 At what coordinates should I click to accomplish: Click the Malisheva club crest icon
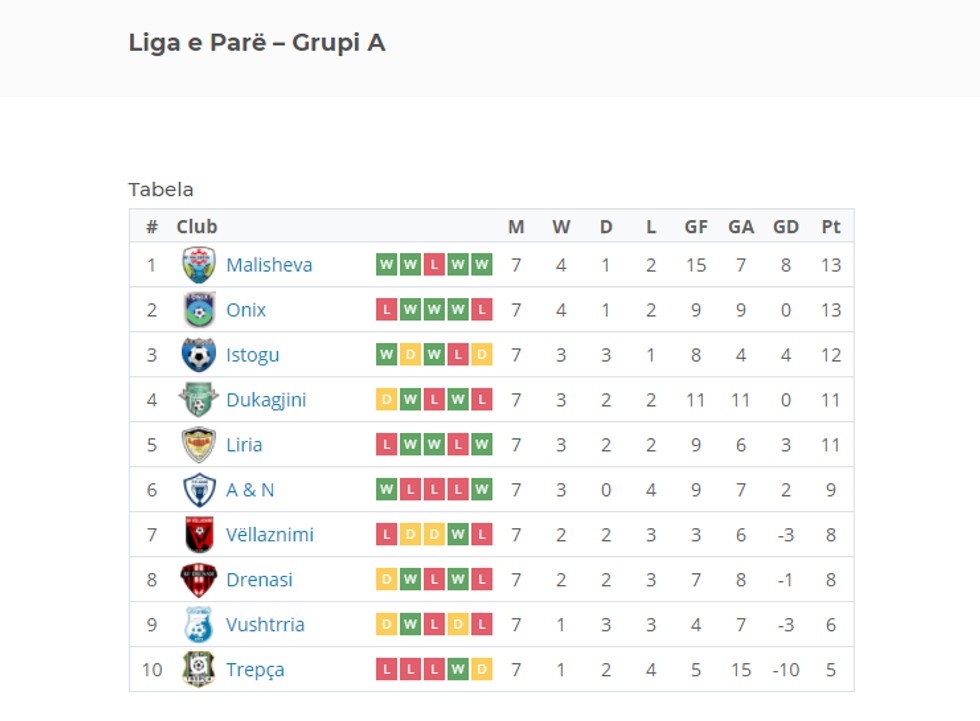point(198,265)
